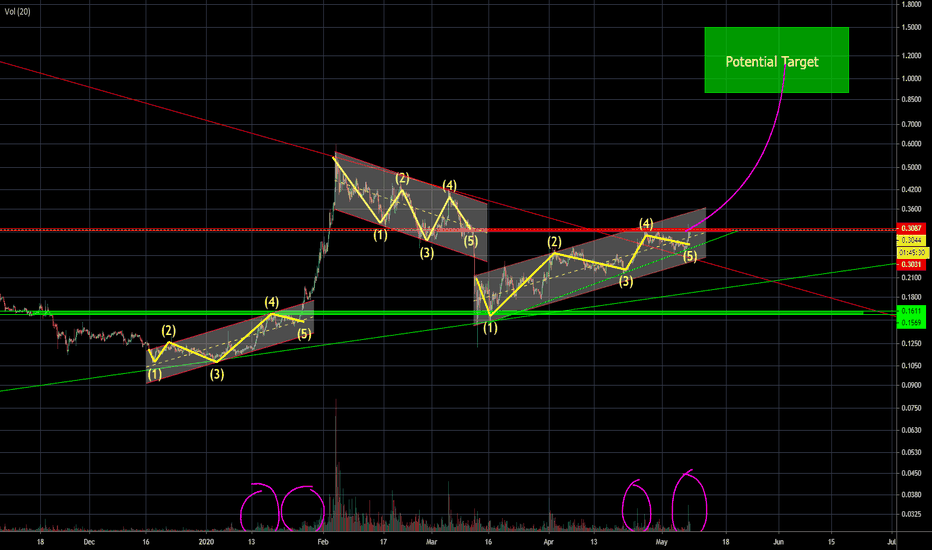Click the Mar label on time axis
The width and height of the screenshot is (932, 550).
(432, 542)
